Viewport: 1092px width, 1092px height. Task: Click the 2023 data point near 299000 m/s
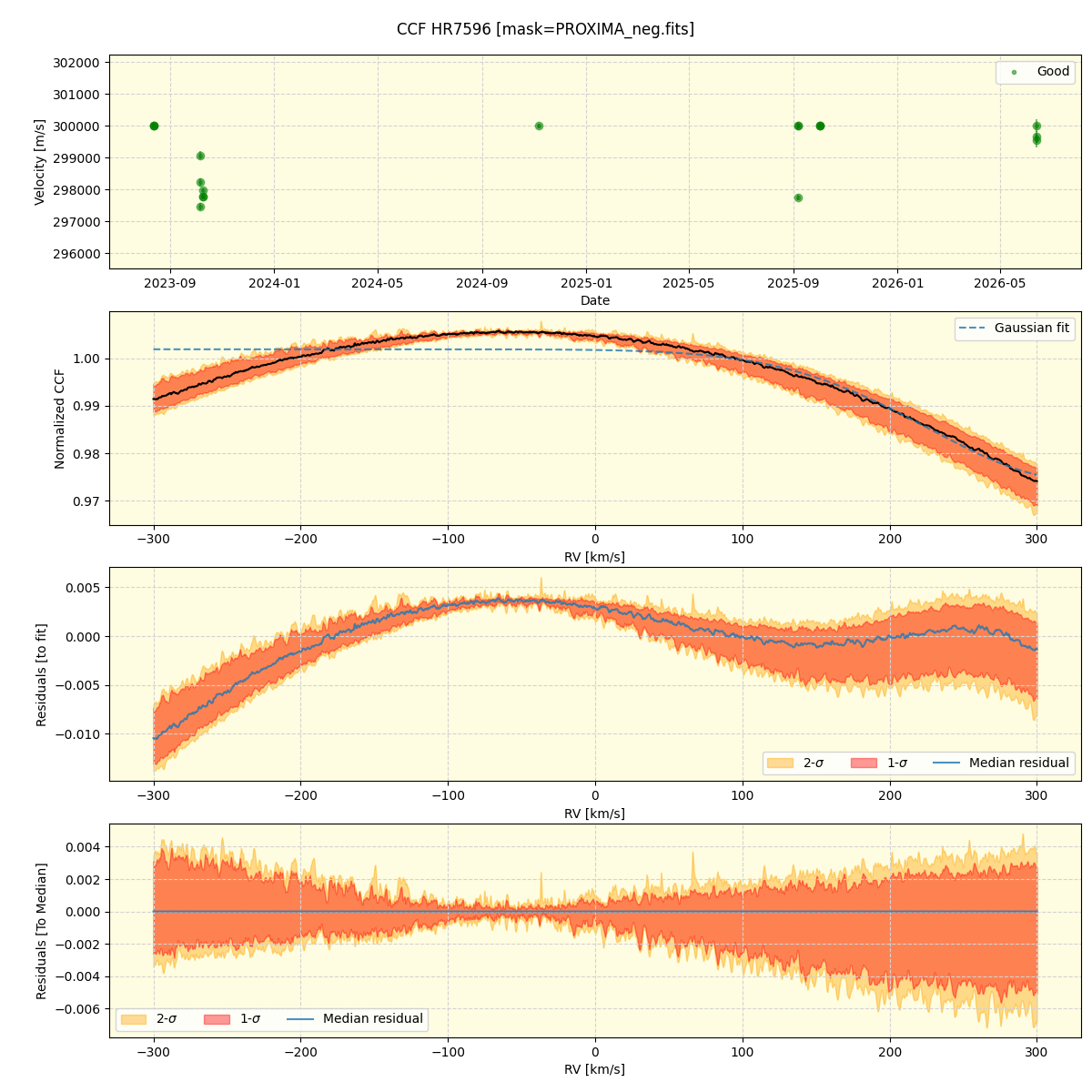click(200, 156)
